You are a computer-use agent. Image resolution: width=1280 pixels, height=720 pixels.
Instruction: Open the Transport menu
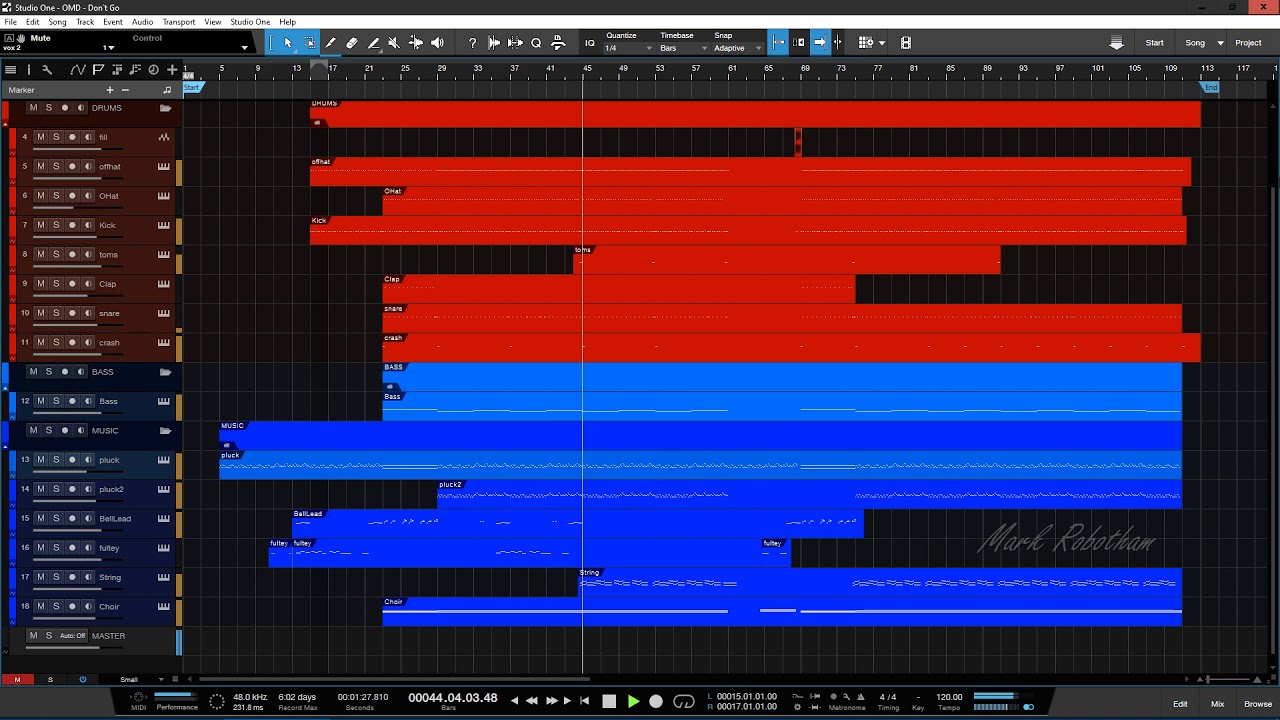(x=179, y=22)
